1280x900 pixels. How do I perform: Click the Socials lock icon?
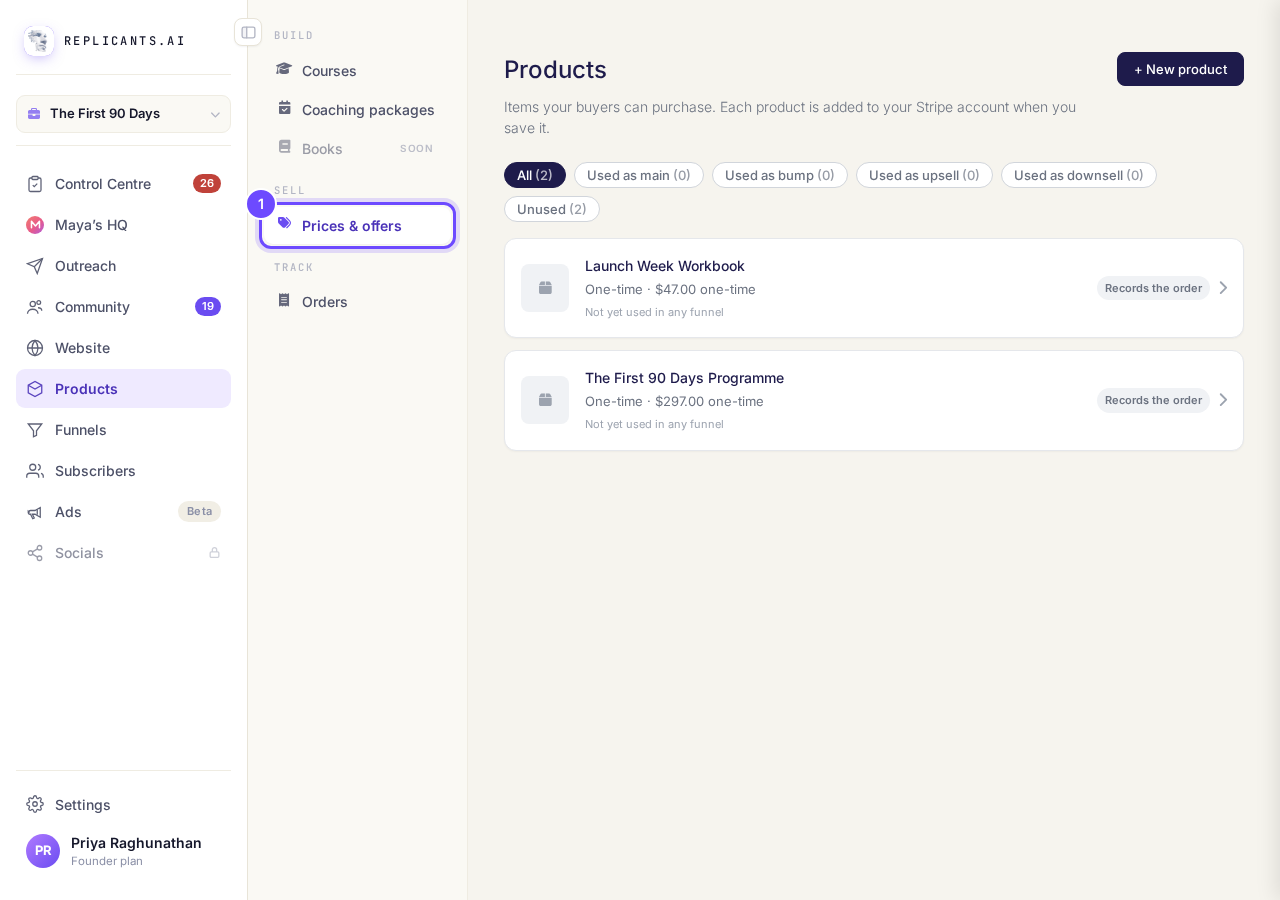[214, 553]
